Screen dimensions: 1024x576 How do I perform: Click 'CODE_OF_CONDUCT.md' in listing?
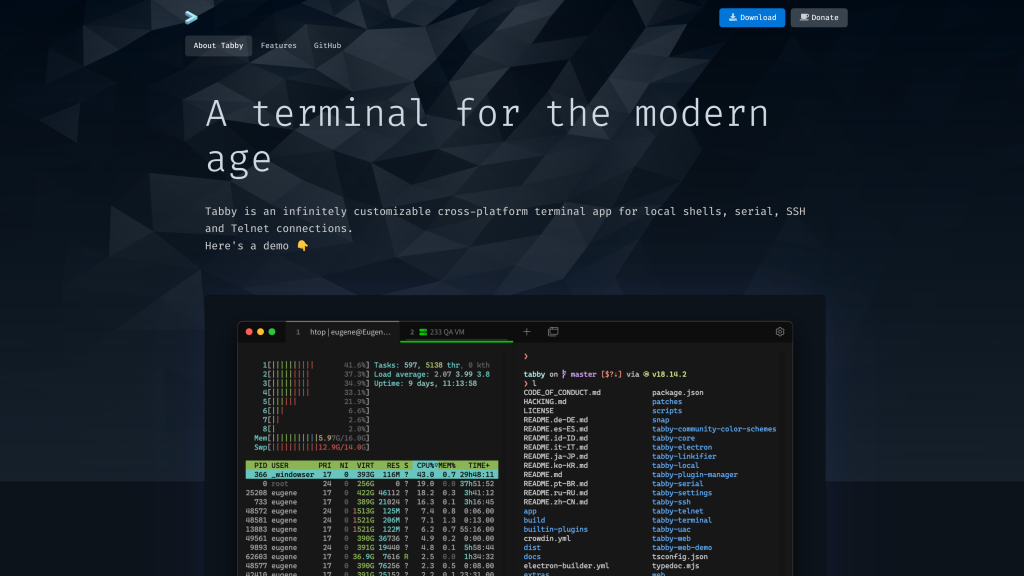(x=562, y=392)
